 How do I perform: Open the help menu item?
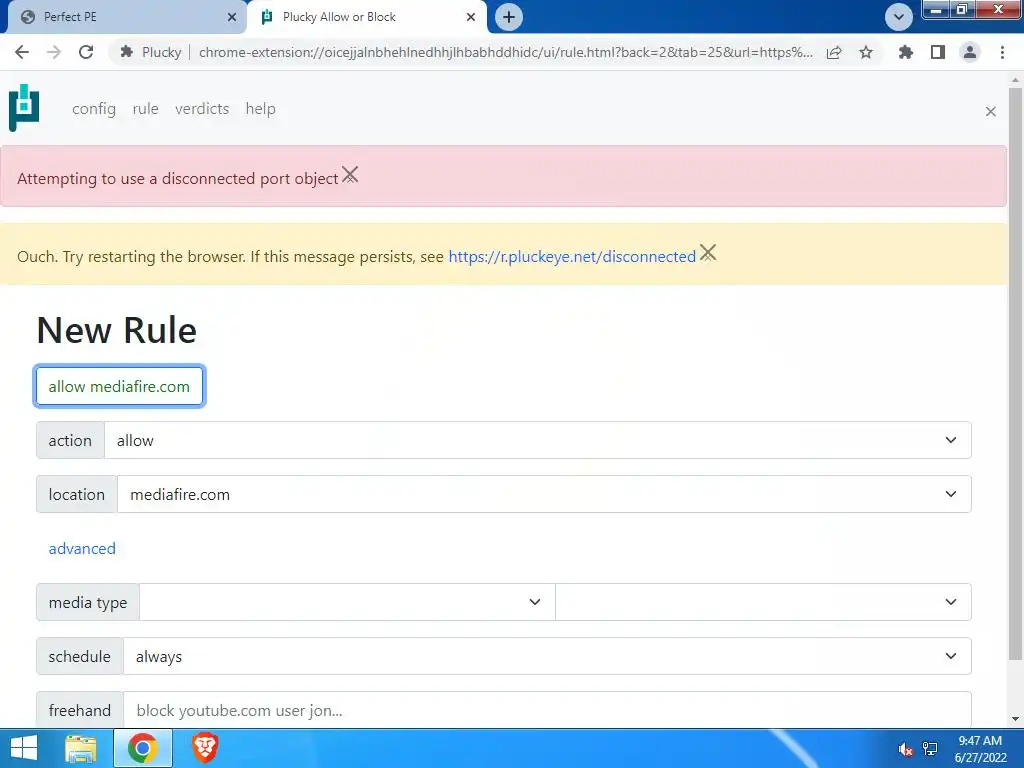(261, 108)
